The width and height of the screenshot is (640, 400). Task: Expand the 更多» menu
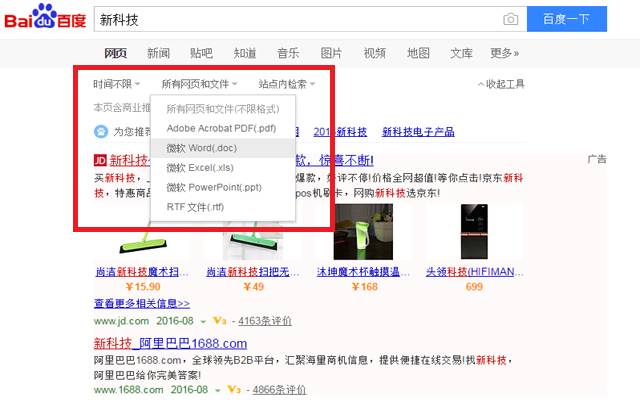pyautogui.click(x=504, y=53)
